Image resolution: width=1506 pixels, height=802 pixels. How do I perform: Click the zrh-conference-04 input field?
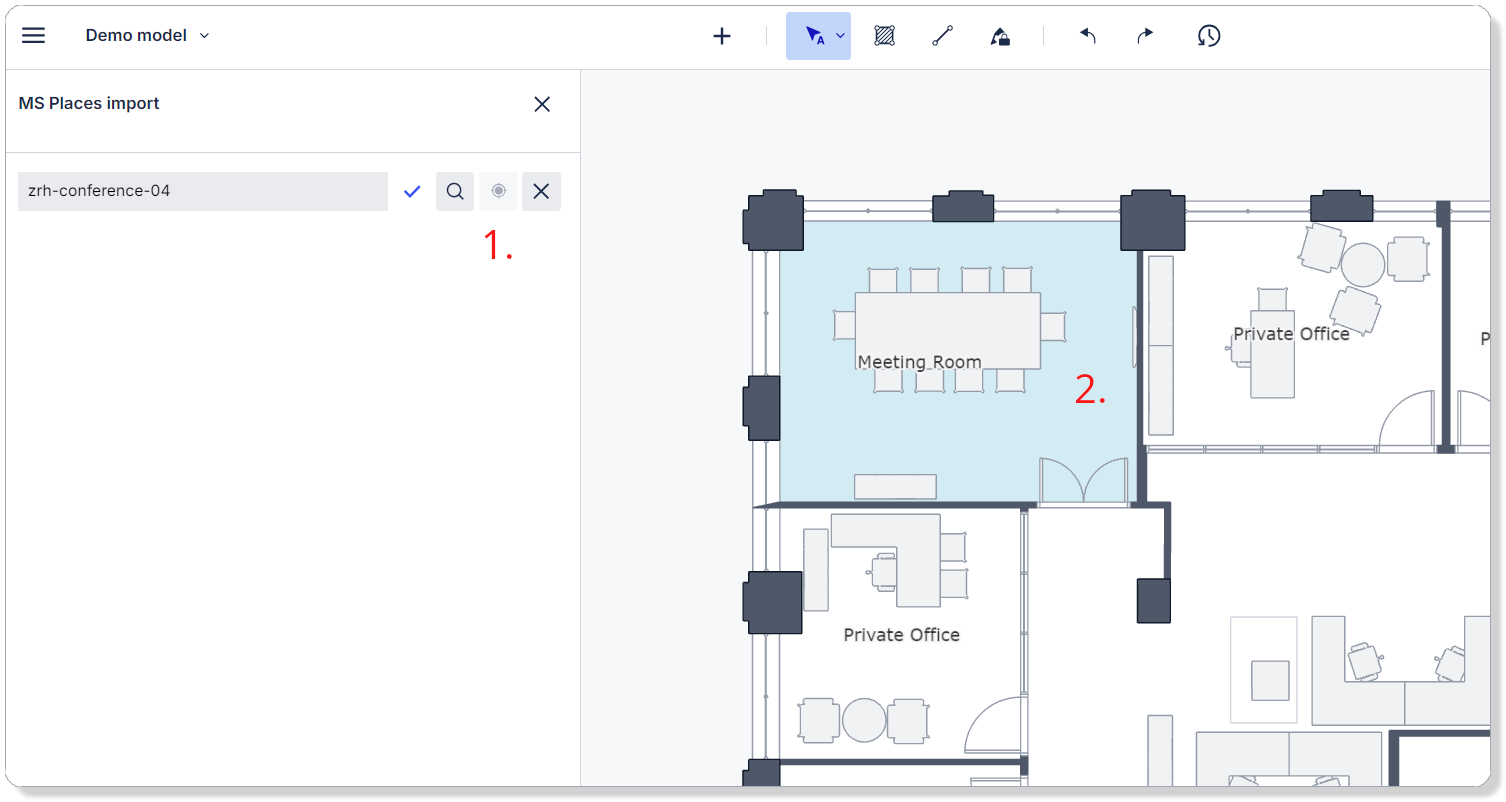point(200,191)
